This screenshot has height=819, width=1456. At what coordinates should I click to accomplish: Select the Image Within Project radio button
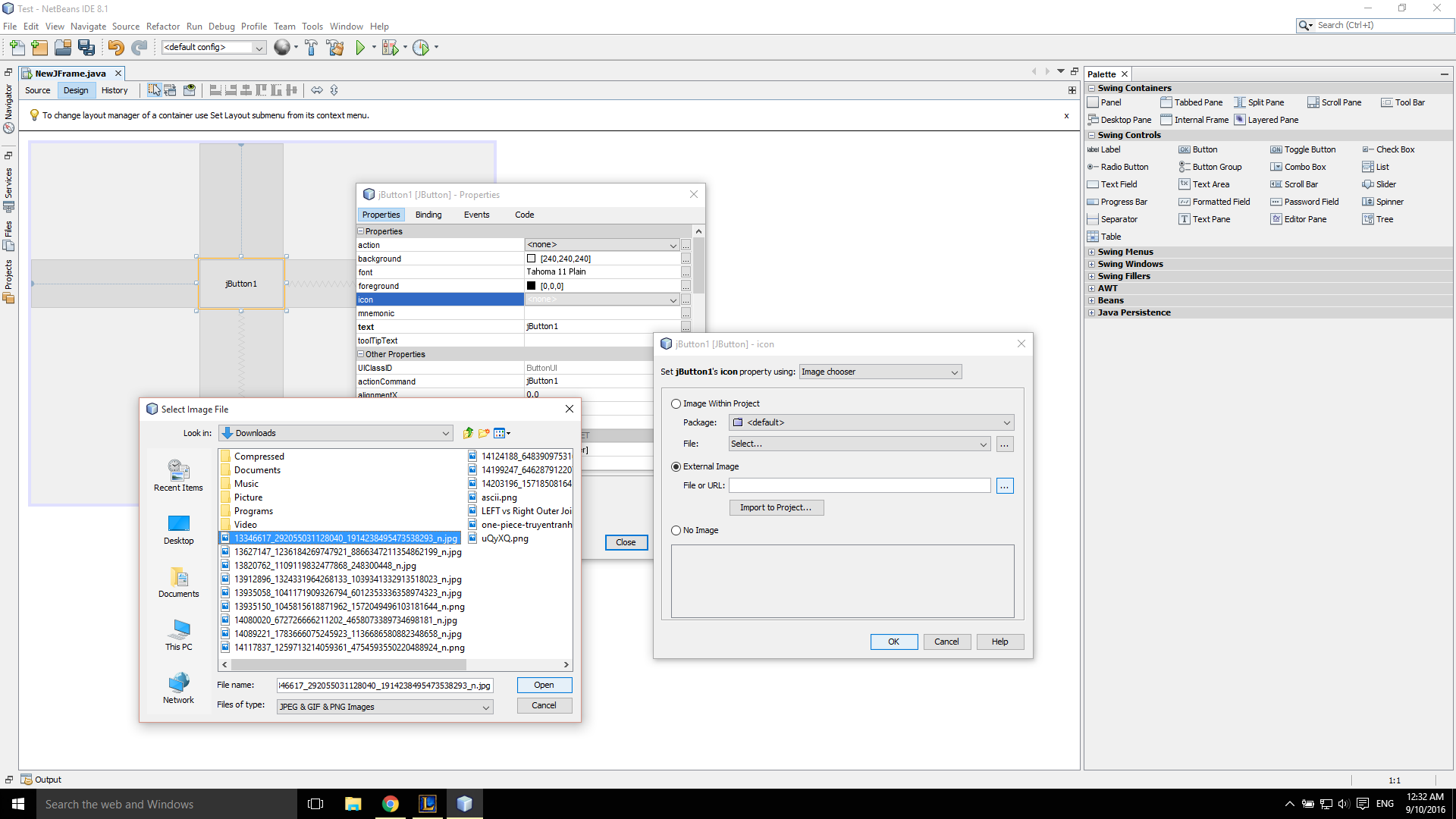click(676, 404)
